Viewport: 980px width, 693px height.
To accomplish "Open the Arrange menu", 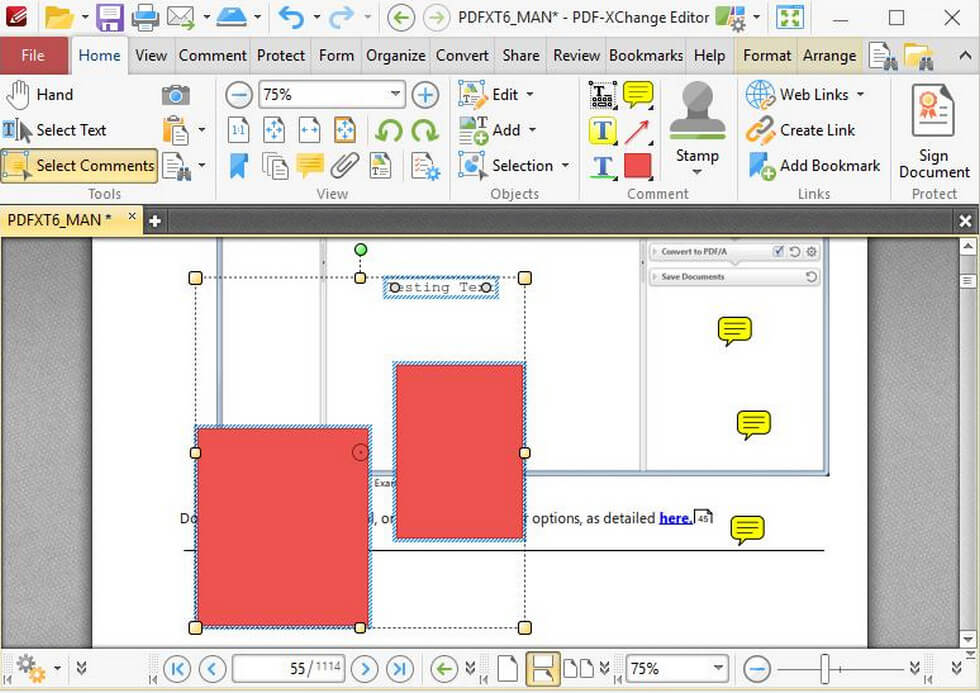I will pyautogui.click(x=829, y=56).
